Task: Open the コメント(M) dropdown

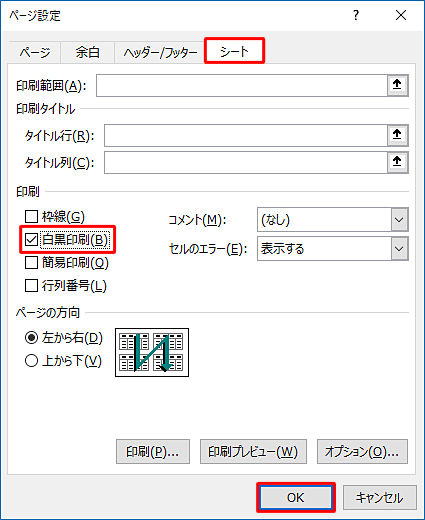Action: point(399,220)
